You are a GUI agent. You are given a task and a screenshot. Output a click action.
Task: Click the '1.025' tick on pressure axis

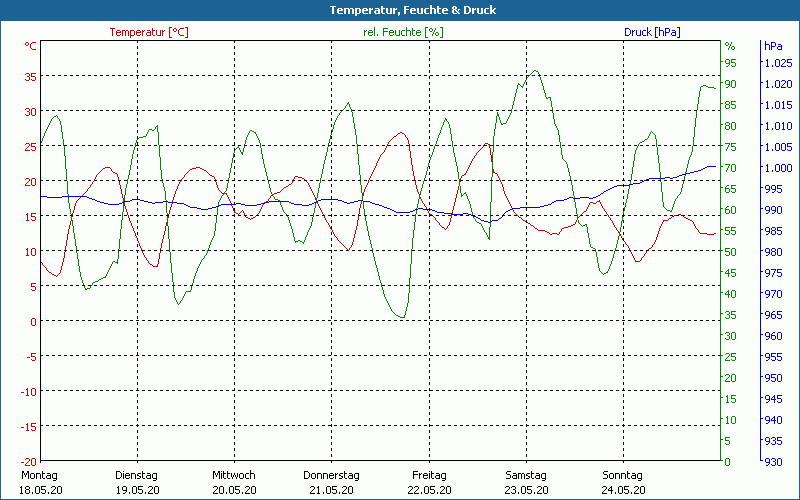click(x=777, y=63)
